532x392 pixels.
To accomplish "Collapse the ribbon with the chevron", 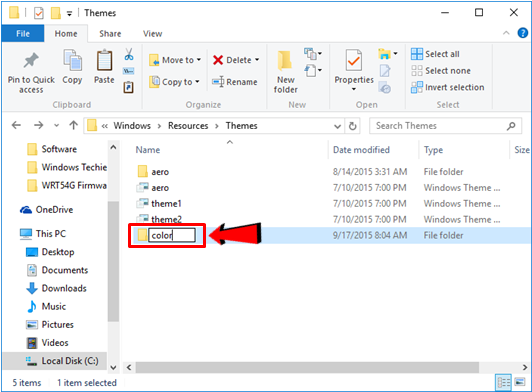I will tap(506, 33).
